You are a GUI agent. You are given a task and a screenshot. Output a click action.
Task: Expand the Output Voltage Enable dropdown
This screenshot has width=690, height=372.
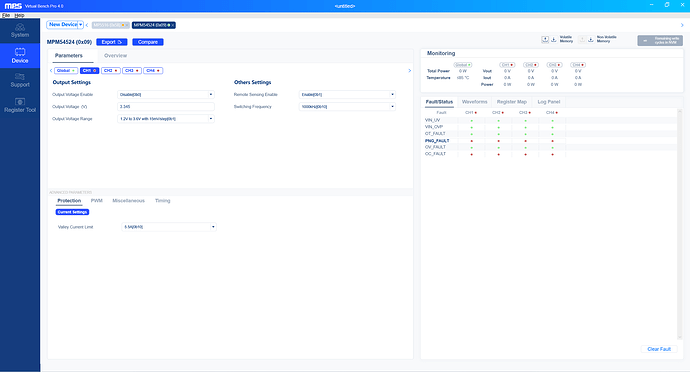[165, 95]
